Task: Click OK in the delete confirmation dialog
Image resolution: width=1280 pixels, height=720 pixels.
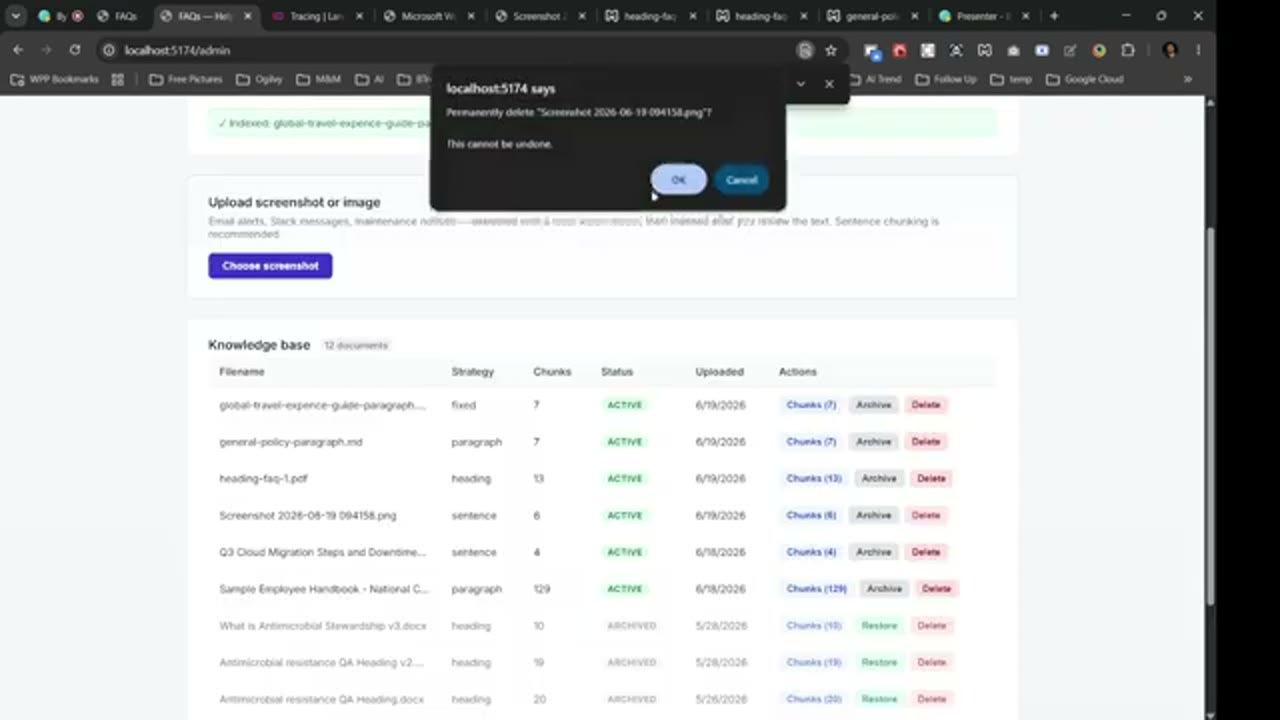Action: [678, 180]
